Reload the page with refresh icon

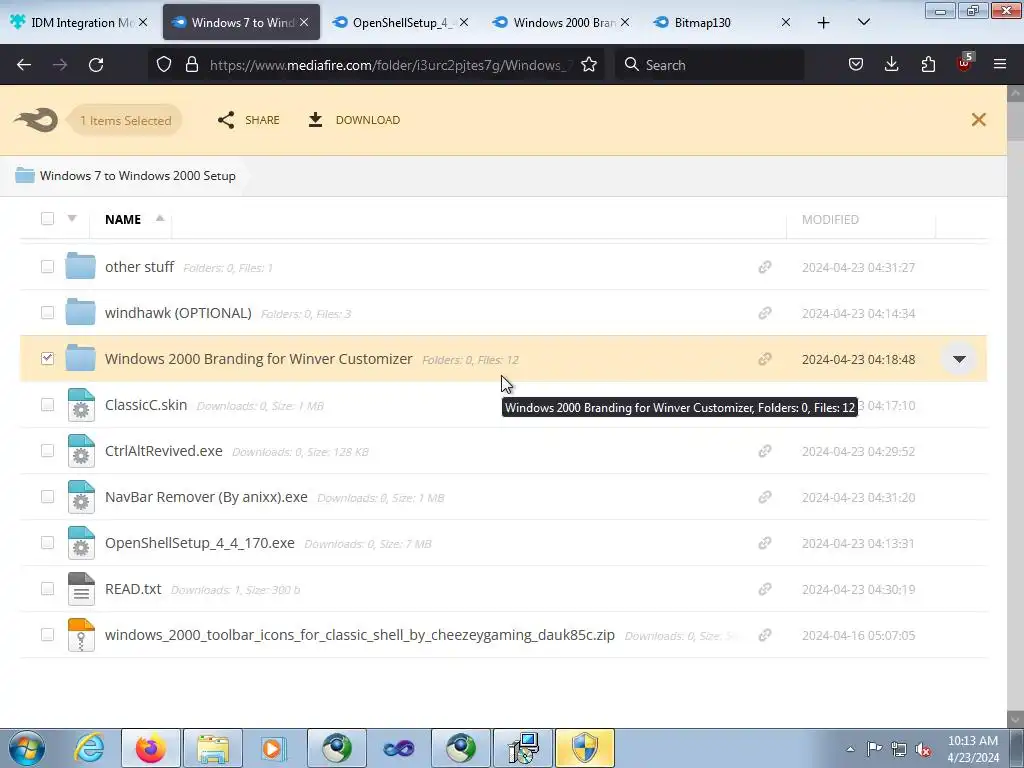tap(96, 65)
